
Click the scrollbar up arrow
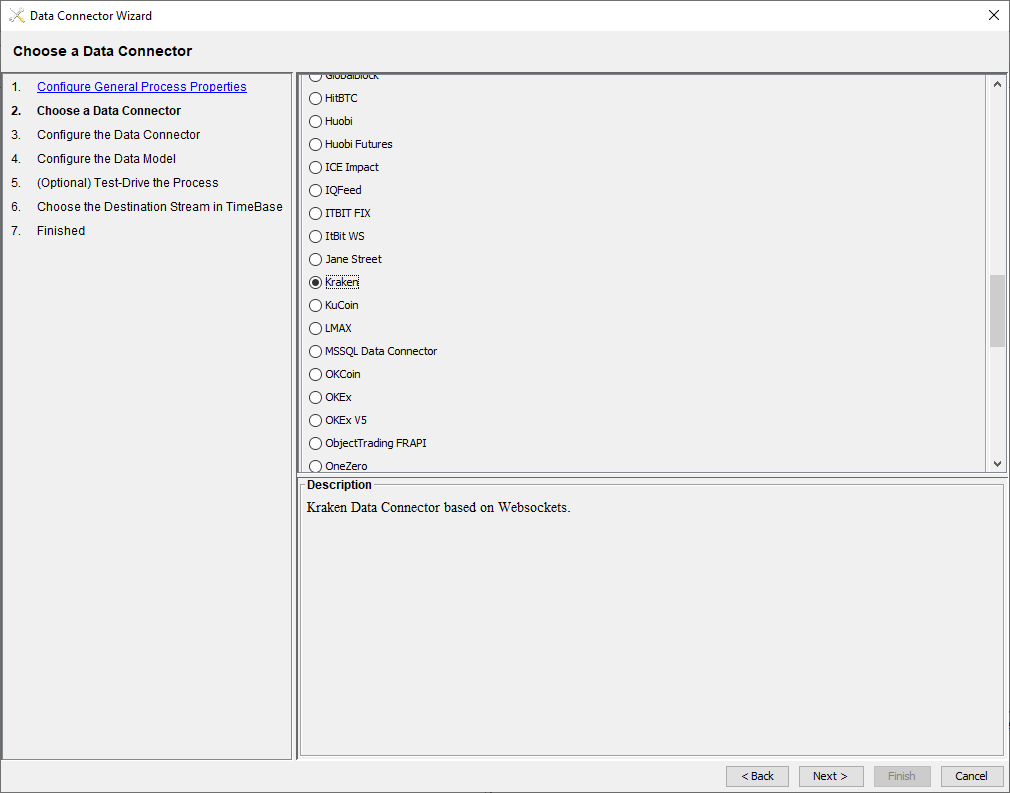[997, 85]
